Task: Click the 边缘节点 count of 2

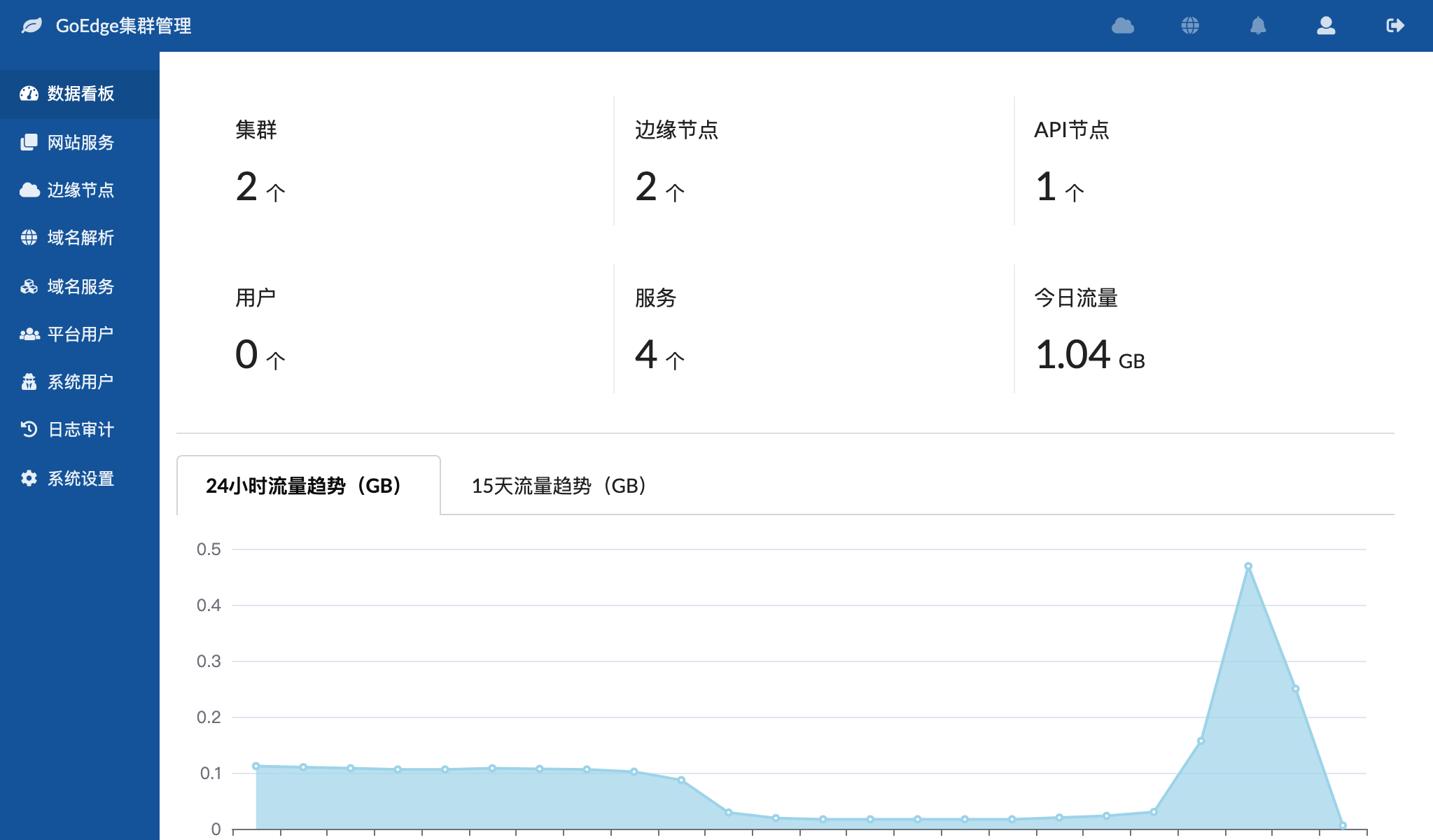Action: pos(660,187)
